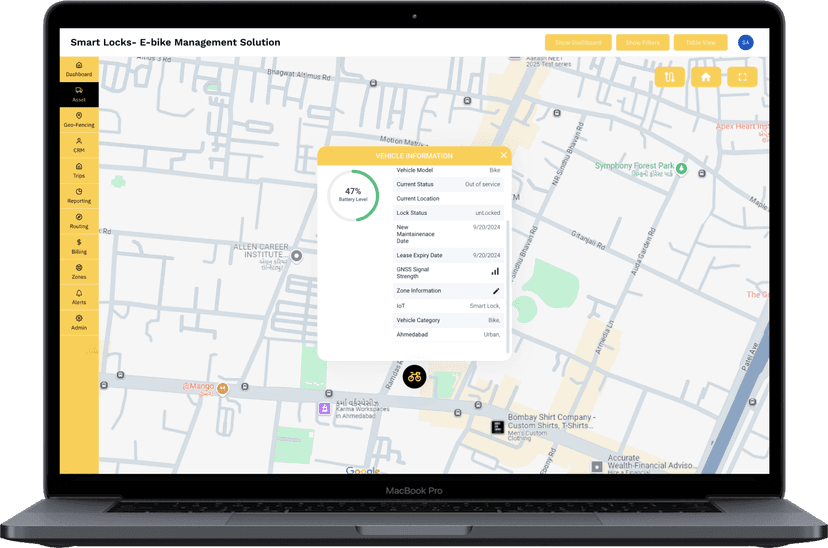
Task: Open Alerts from the sidebar
Action: (x=79, y=297)
